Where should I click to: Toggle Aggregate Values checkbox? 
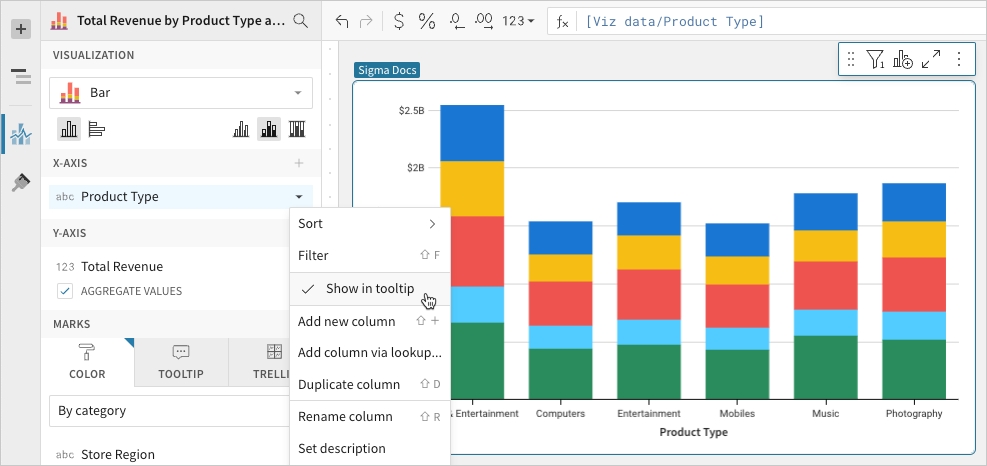click(65, 291)
